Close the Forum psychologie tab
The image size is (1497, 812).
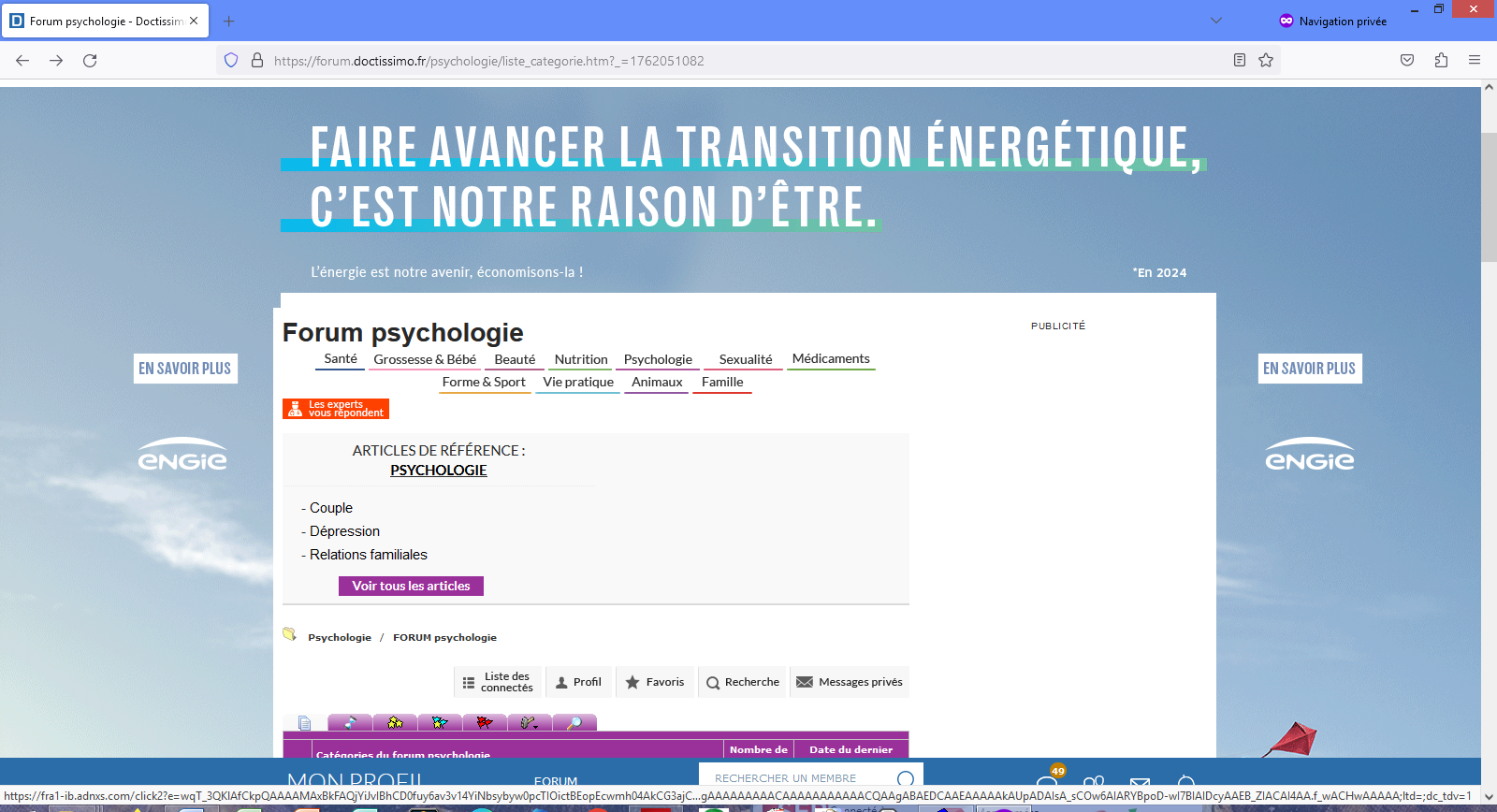coord(194,21)
